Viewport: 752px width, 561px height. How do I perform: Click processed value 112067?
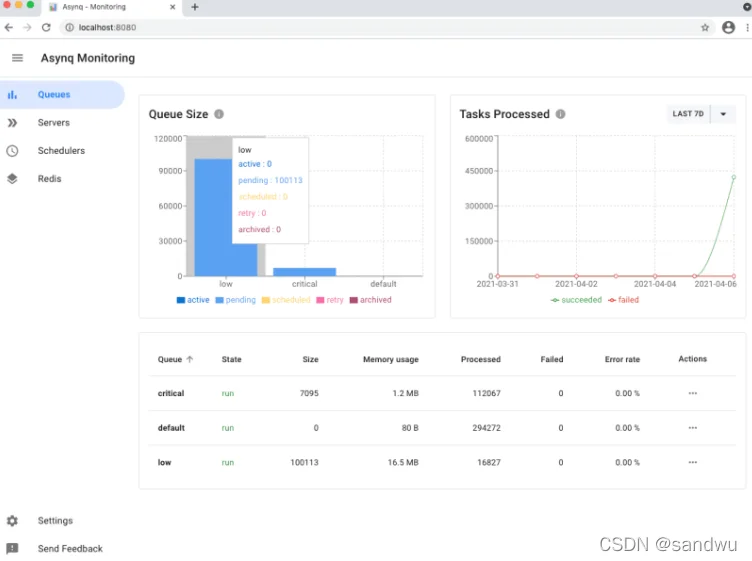pyautogui.click(x=486, y=393)
